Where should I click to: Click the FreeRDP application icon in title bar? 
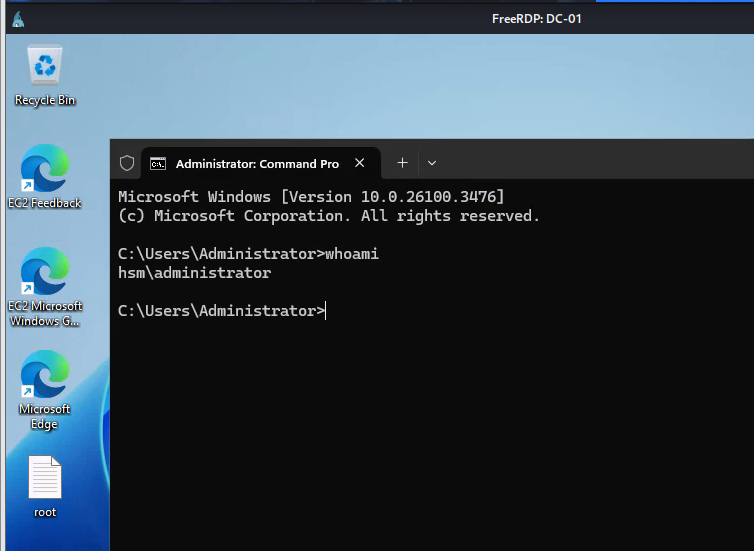pos(18,18)
